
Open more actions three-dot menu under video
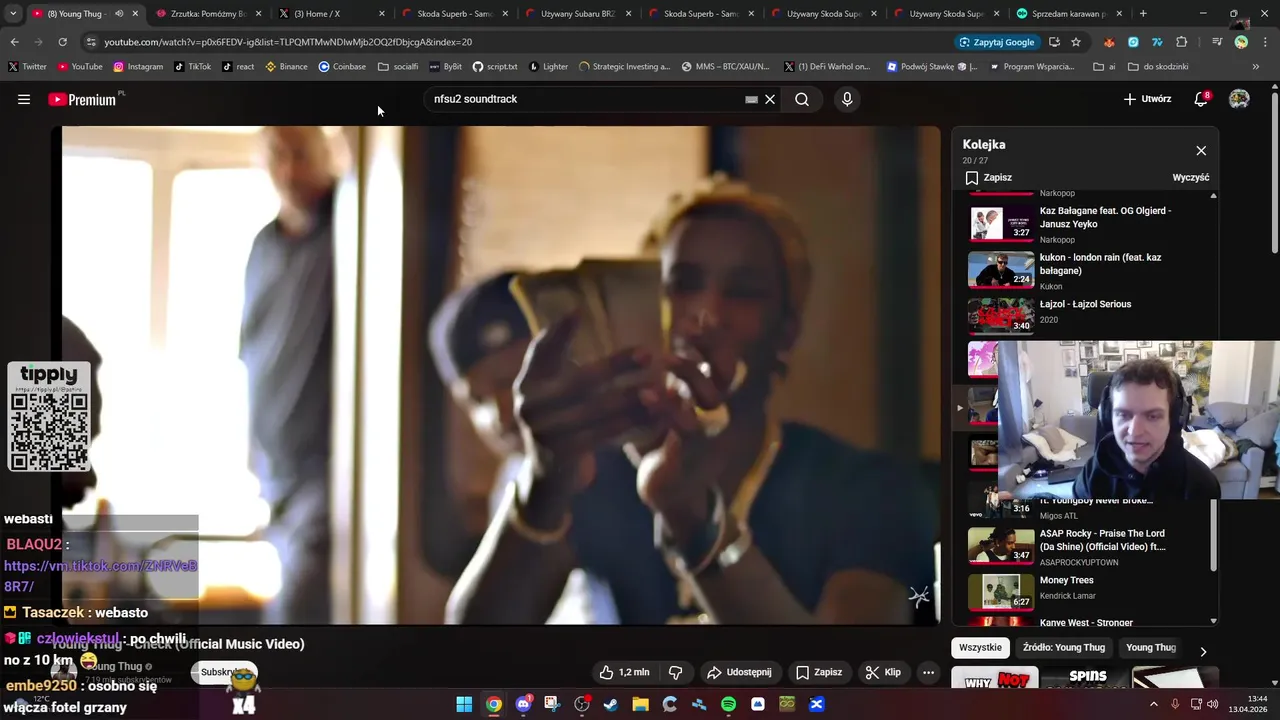[928, 672]
